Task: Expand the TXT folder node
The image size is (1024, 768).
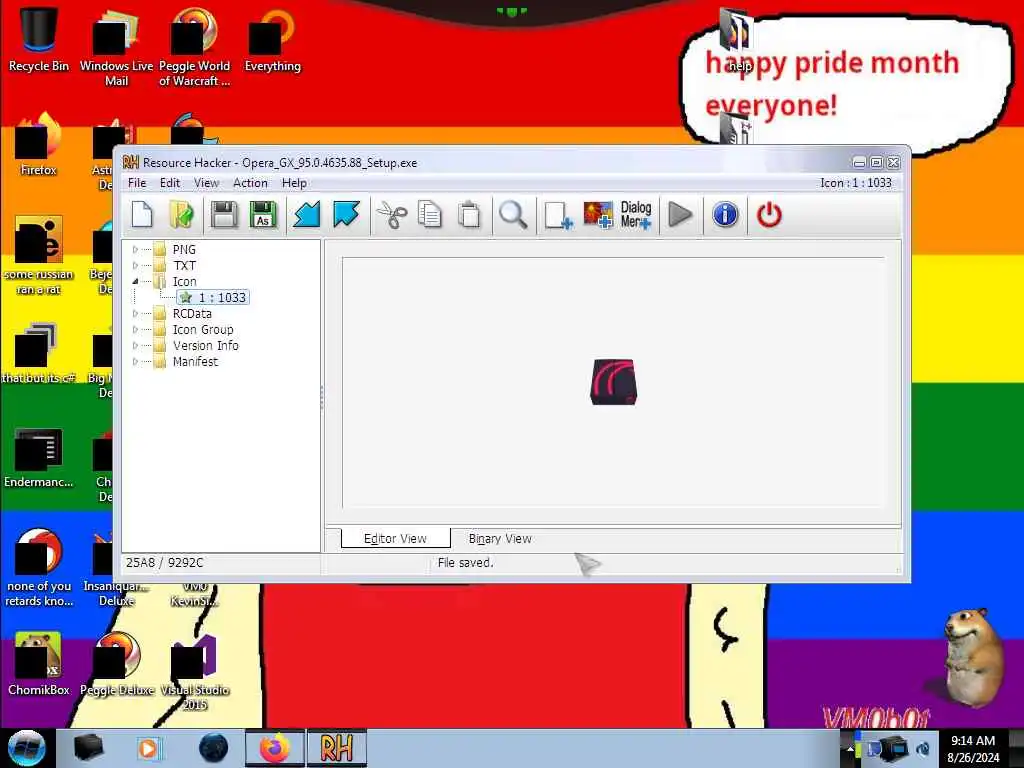Action: point(135,265)
